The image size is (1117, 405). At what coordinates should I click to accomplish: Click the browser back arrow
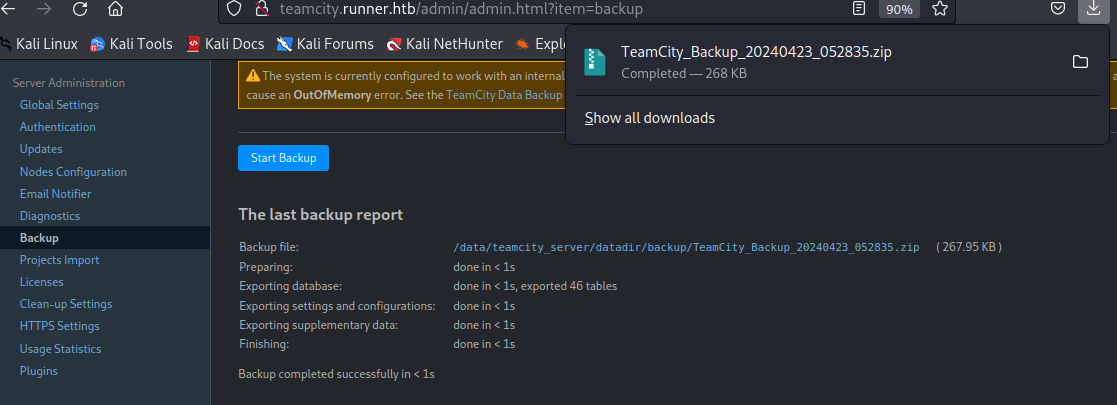10,9
